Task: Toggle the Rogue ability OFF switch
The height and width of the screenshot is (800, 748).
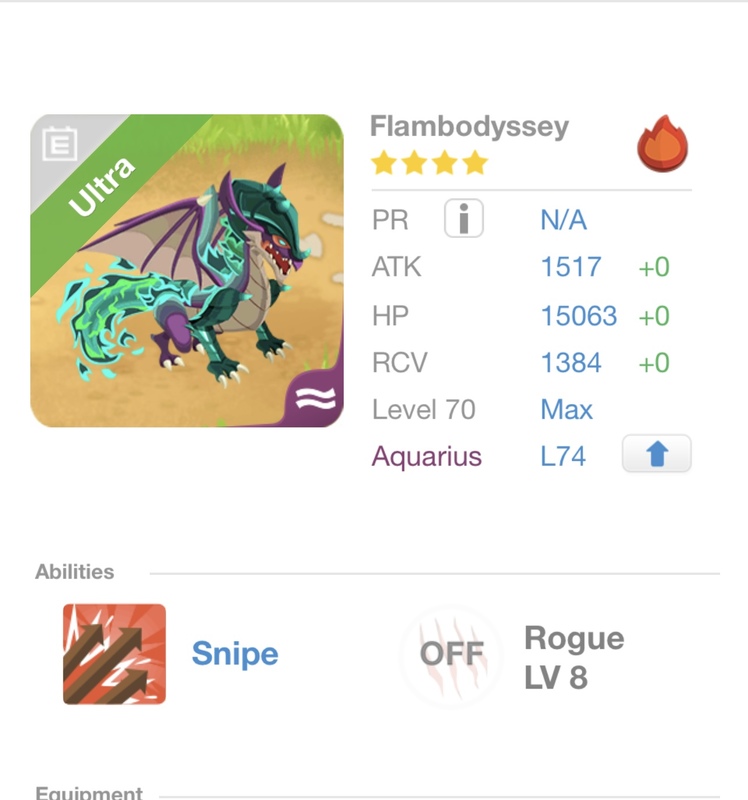Action: point(451,655)
